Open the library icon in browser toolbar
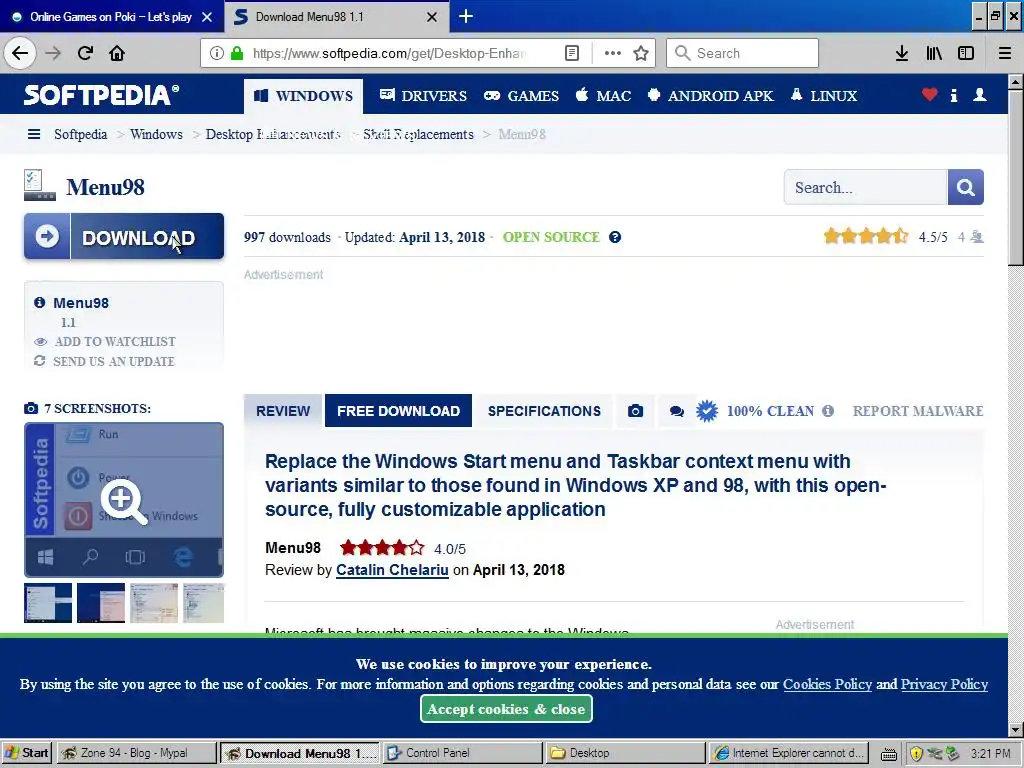 934,53
